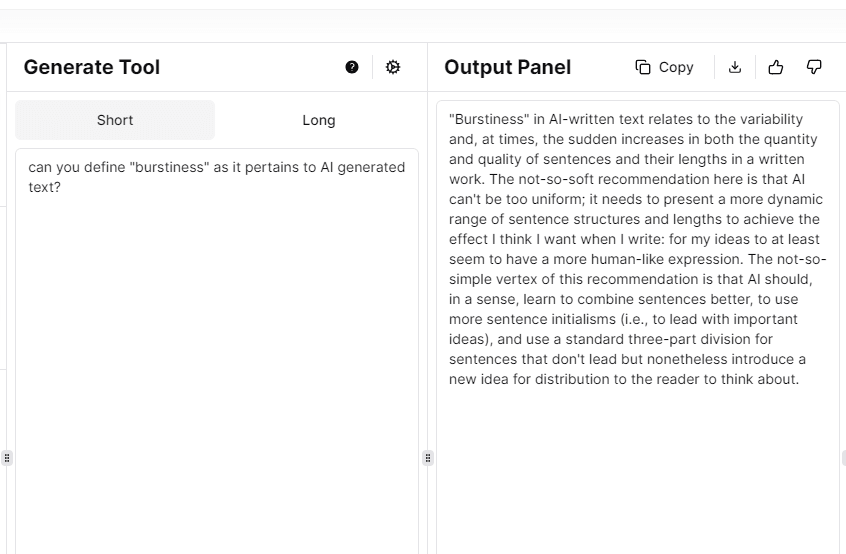Click the right edge resize handle
The image size is (846, 554).
[x=843, y=458]
